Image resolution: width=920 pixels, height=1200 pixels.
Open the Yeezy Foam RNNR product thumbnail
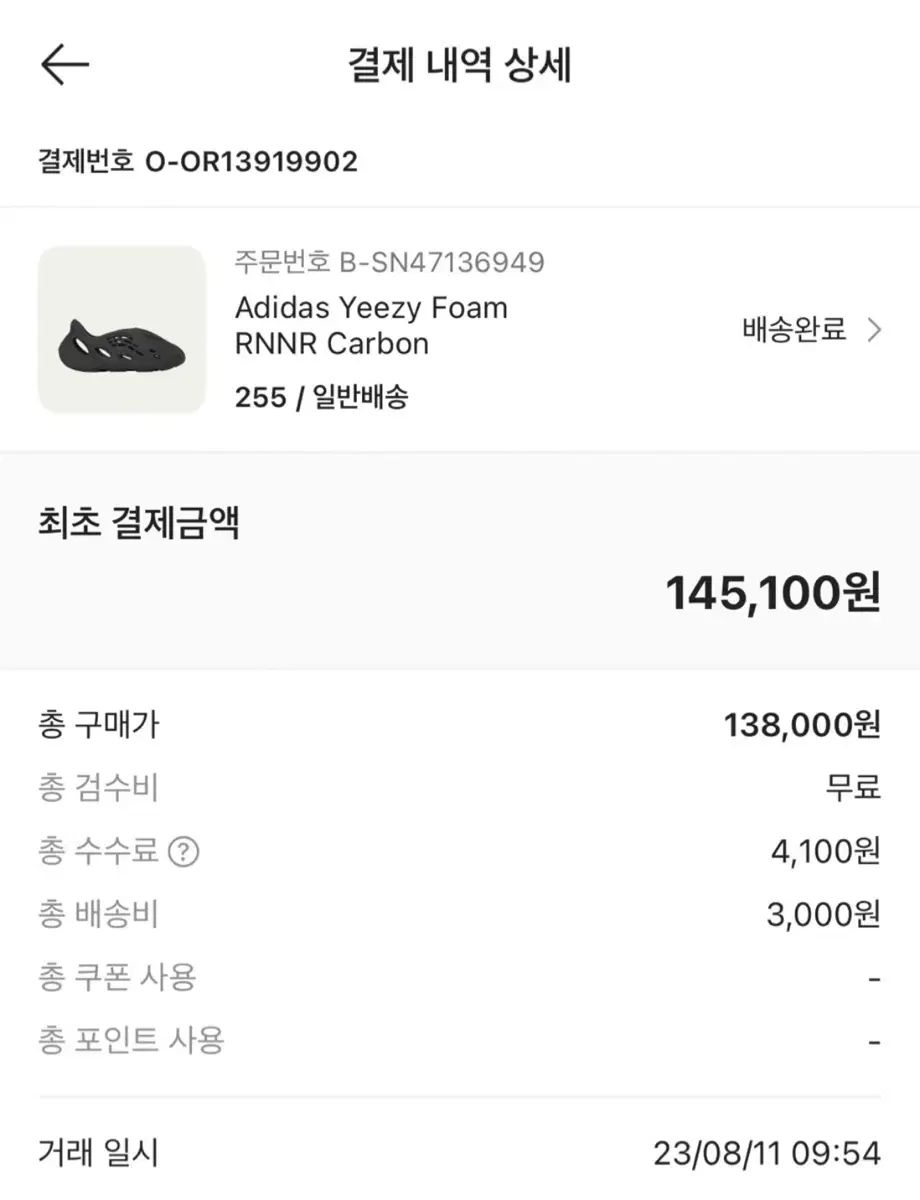(122, 330)
